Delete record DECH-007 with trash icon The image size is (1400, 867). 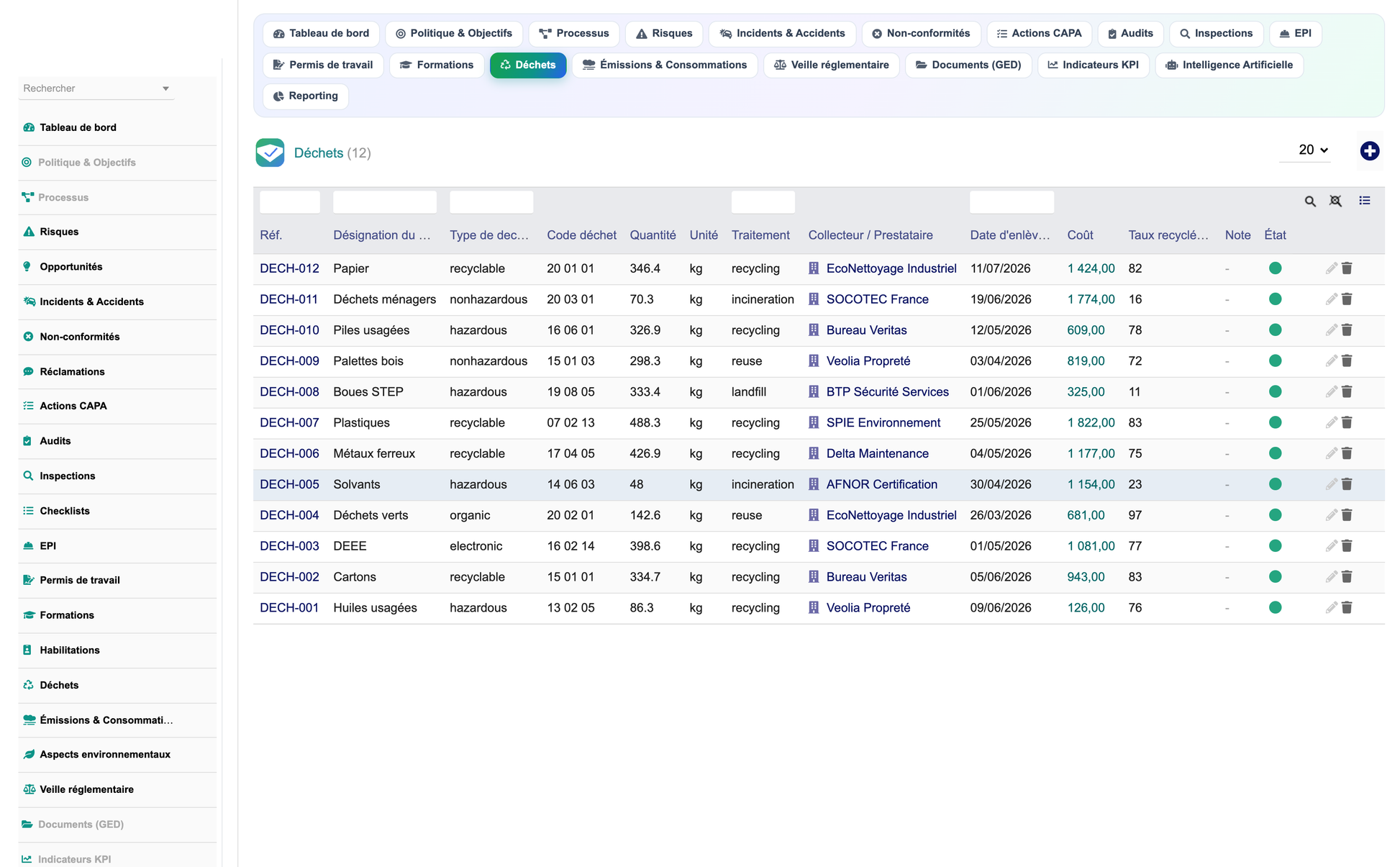click(1347, 423)
